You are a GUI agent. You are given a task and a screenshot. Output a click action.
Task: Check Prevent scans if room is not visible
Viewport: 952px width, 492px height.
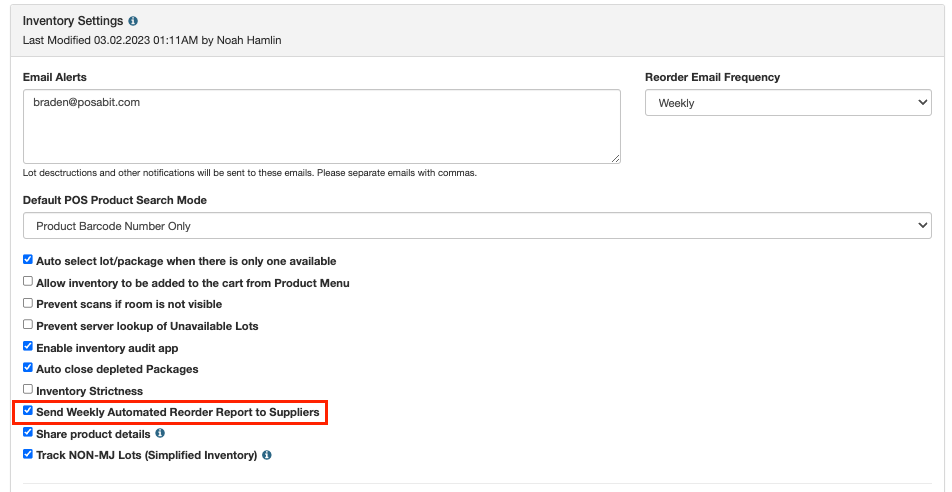[x=28, y=303]
